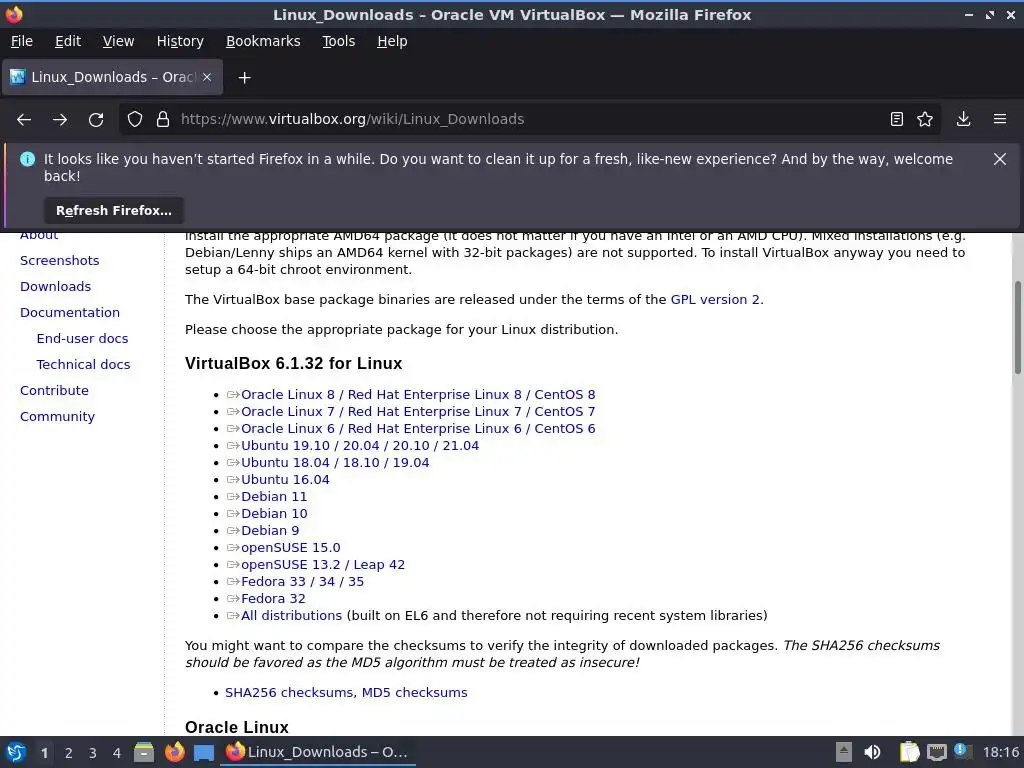This screenshot has width=1024, height=768.
Task: Download the Debian 10 package
Action: [274, 513]
